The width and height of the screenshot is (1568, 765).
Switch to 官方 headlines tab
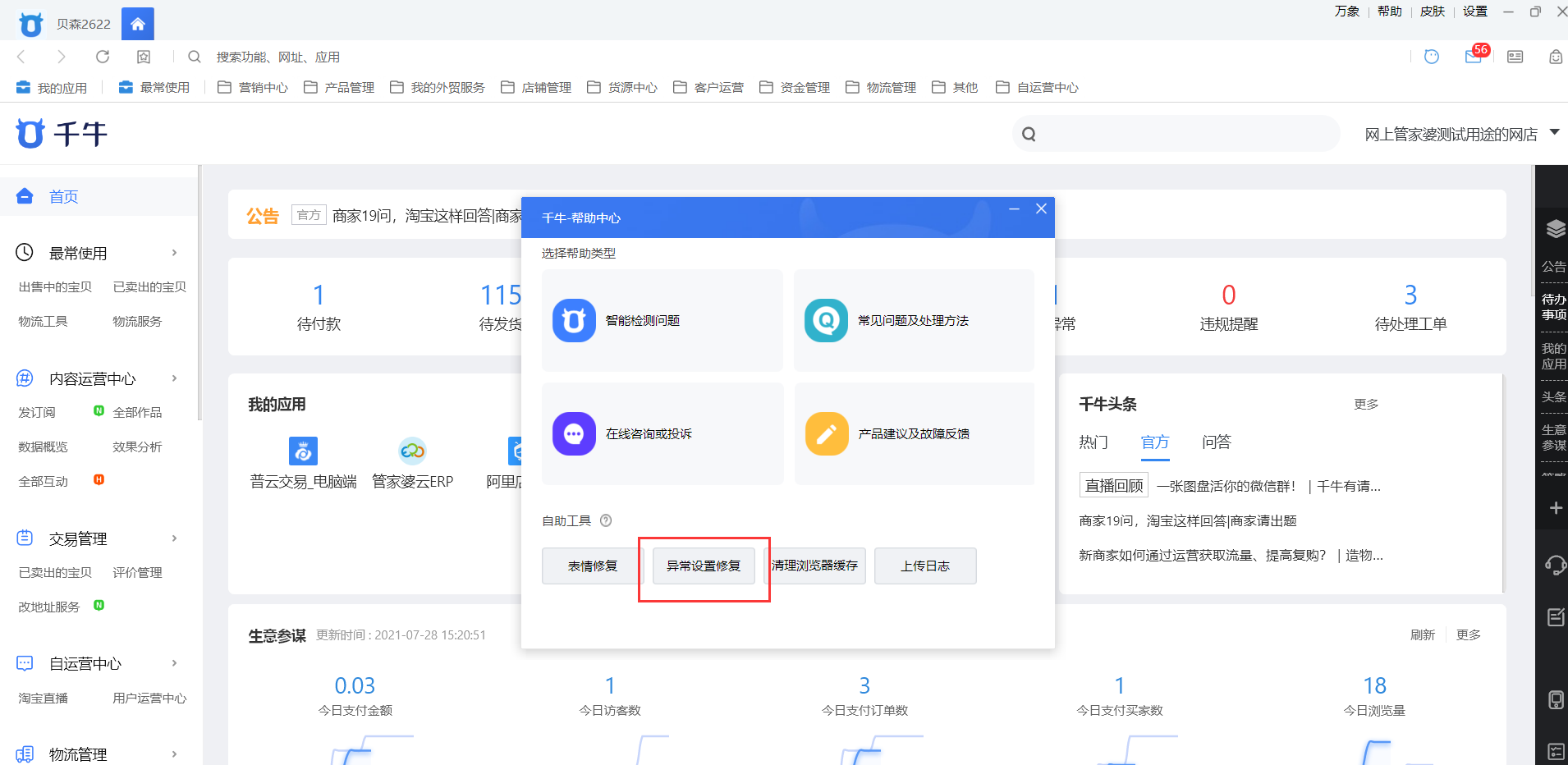tap(1155, 442)
